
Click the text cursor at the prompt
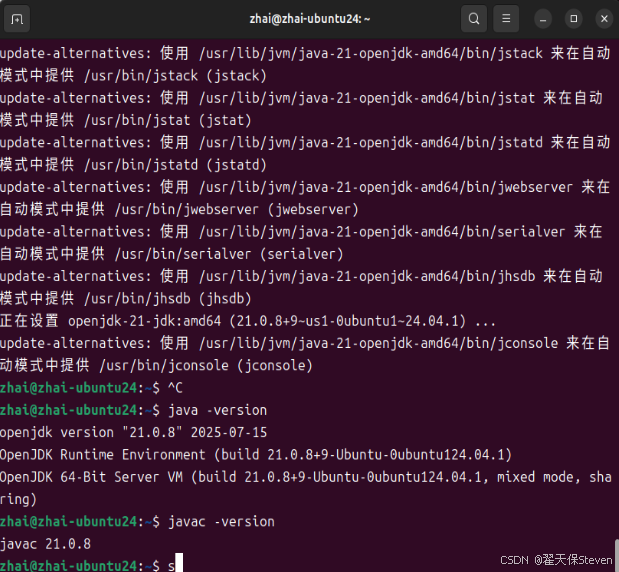pyautogui.click(x=179, y=563)
